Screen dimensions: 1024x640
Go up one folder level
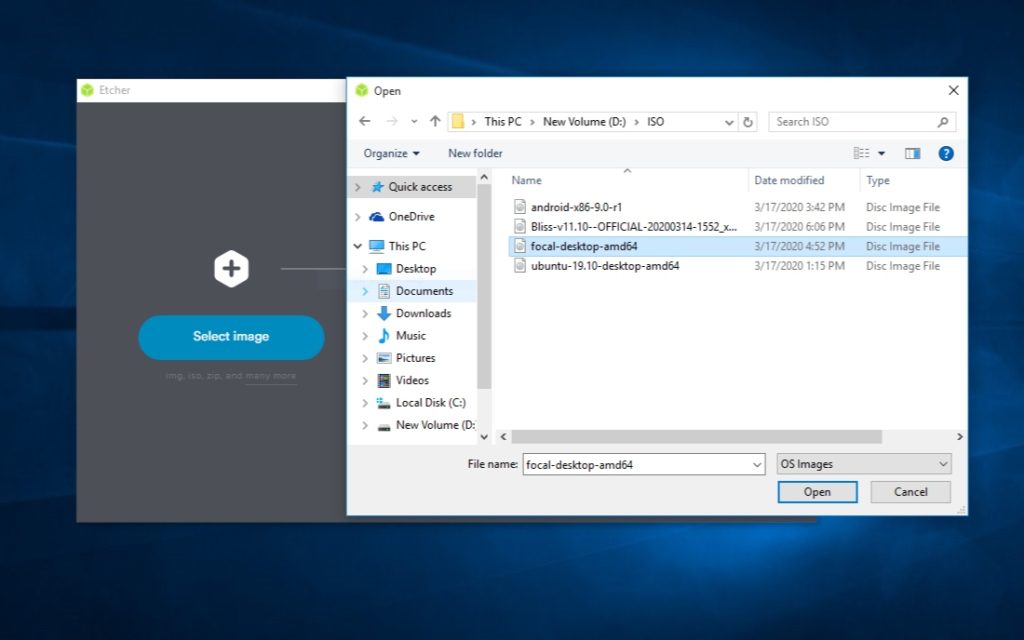[435, 121]
